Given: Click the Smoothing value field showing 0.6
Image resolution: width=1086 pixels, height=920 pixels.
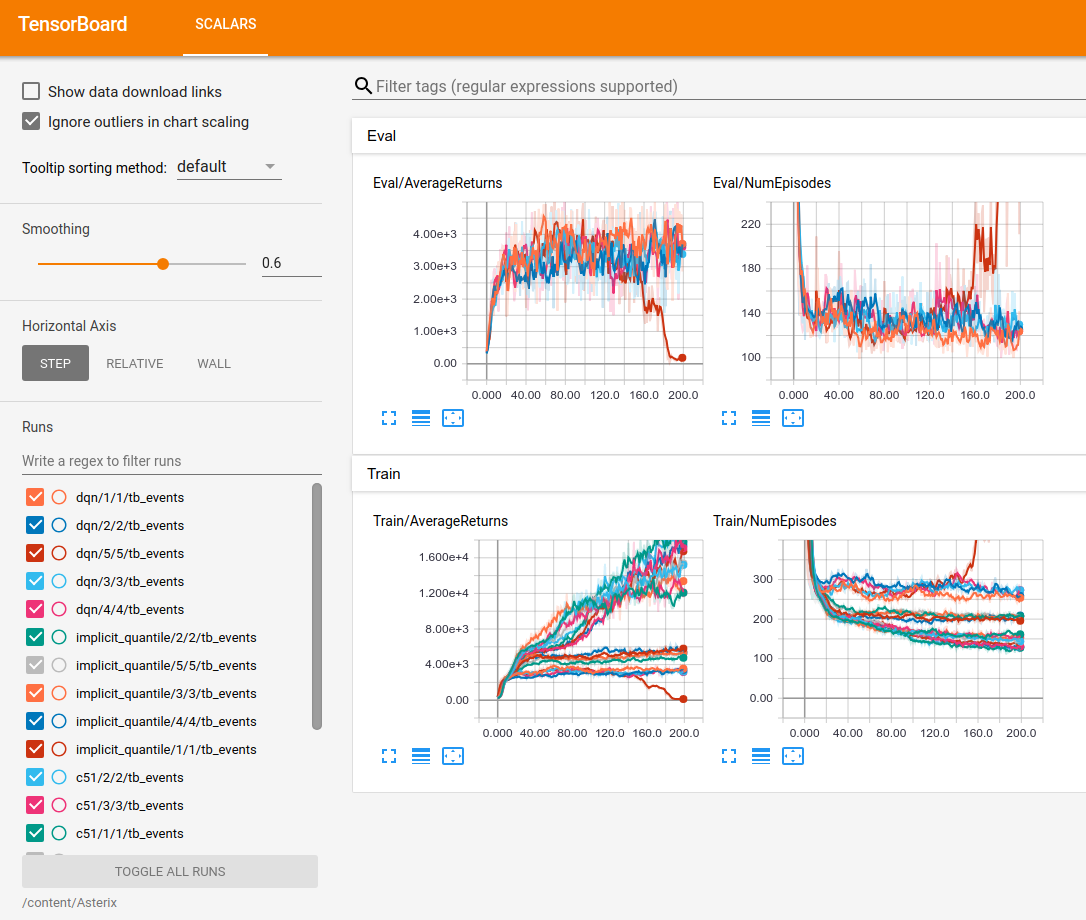Looking at the screenshot, I should pyautogui.click(x=292, y=263).
